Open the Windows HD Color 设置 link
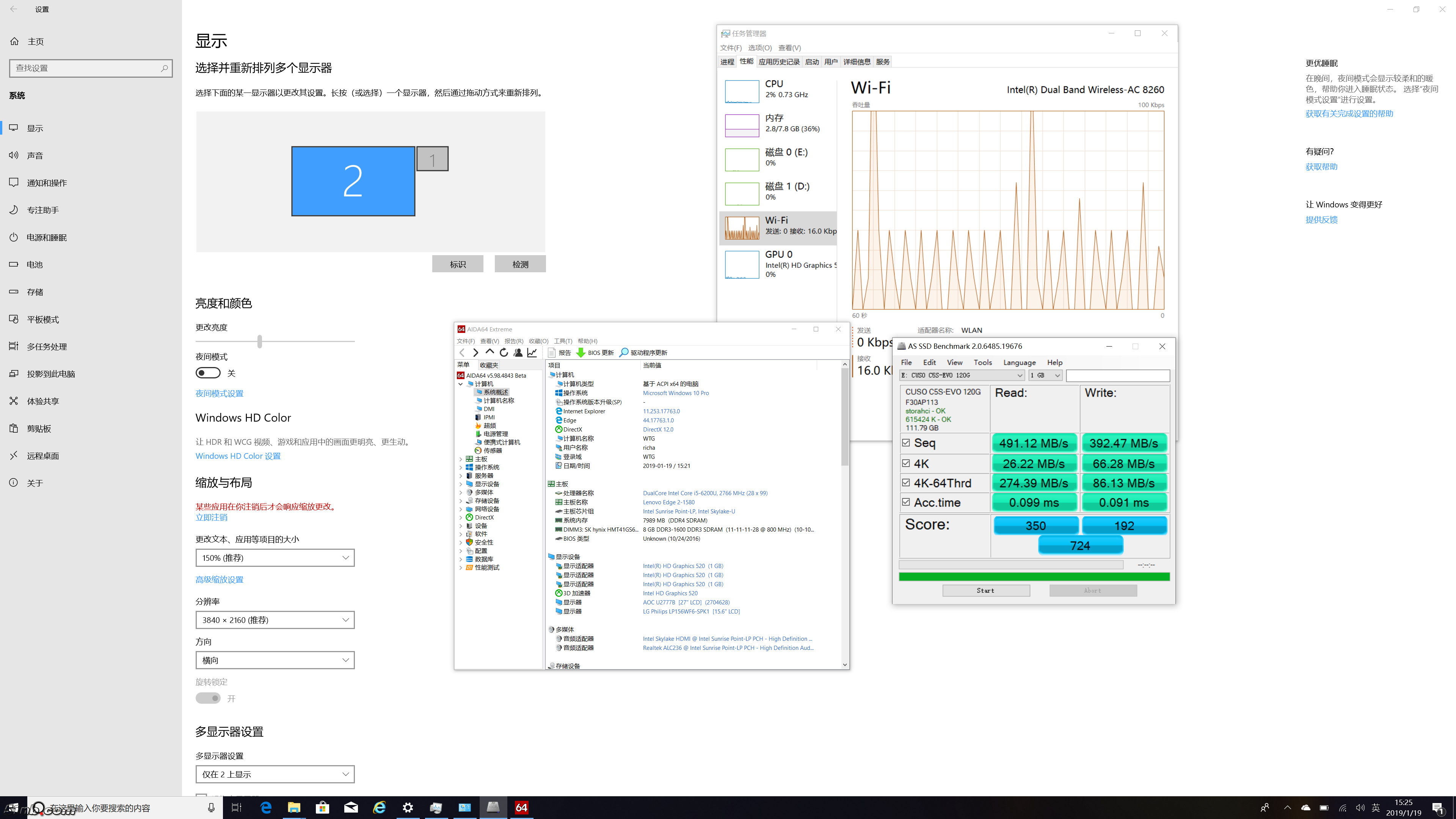This screenshot has width=1456, height=819. coord(238,456)
